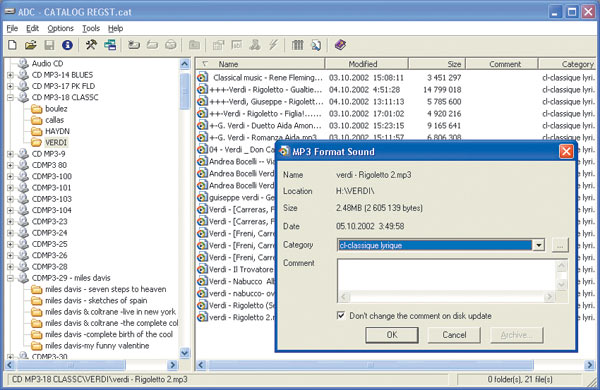Click the greyed text label rename toolbar icon
The width and height of the screenshot is (600, 390).
tap(236, 45)
